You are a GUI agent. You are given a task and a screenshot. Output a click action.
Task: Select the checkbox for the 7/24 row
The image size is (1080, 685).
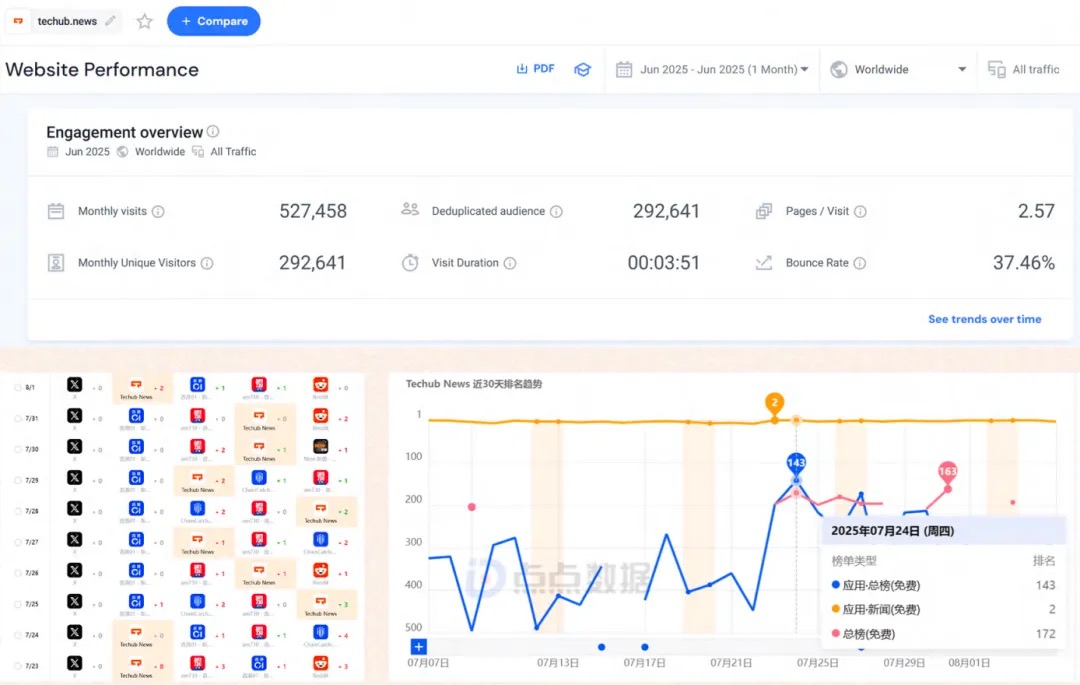pos(18,634)
